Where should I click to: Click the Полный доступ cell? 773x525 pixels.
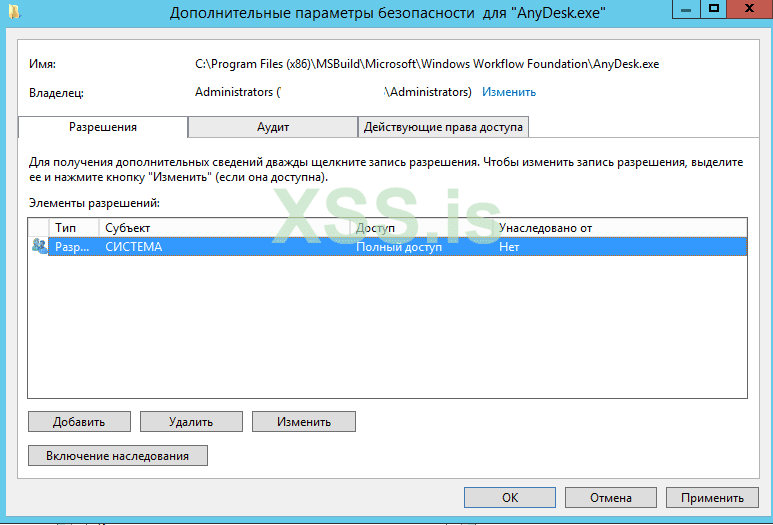pos(399,247)
